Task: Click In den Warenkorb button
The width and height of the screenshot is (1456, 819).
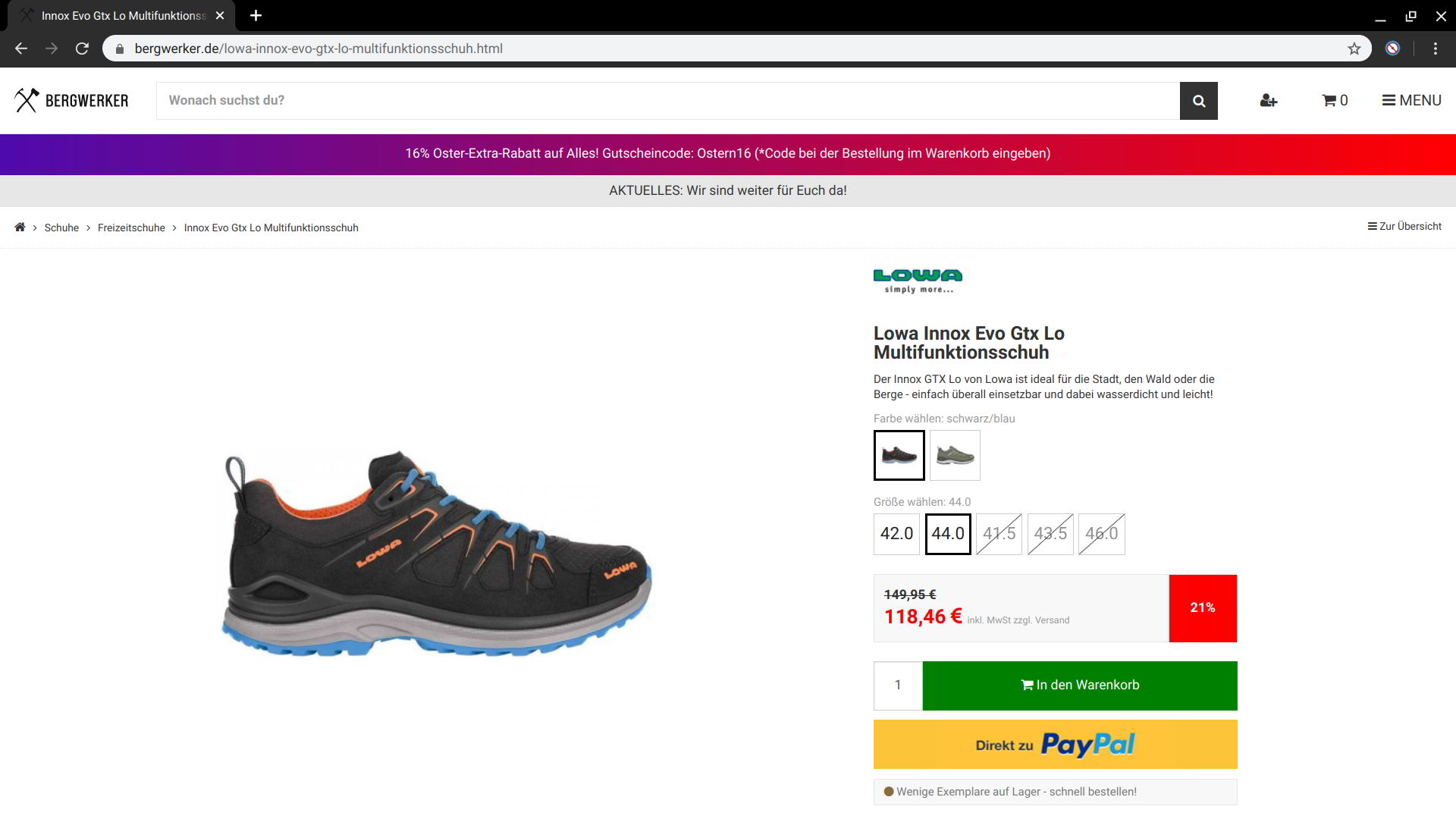Action: 1080,686
